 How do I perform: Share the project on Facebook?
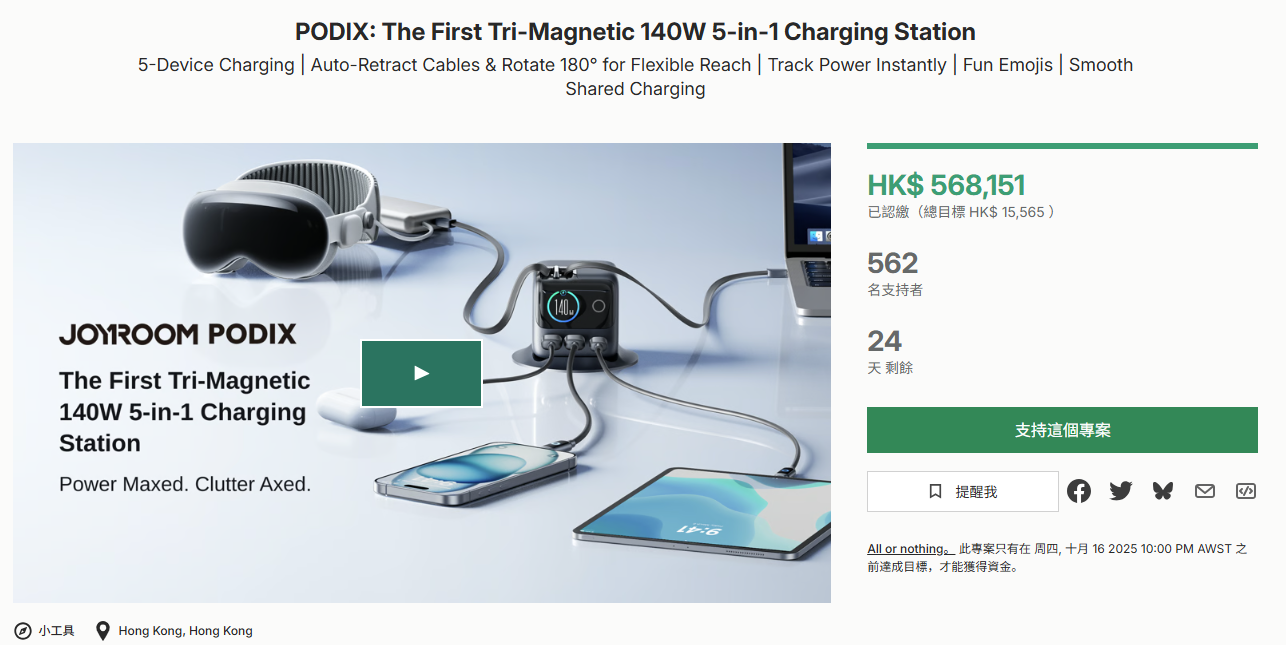pos(1079,491)
